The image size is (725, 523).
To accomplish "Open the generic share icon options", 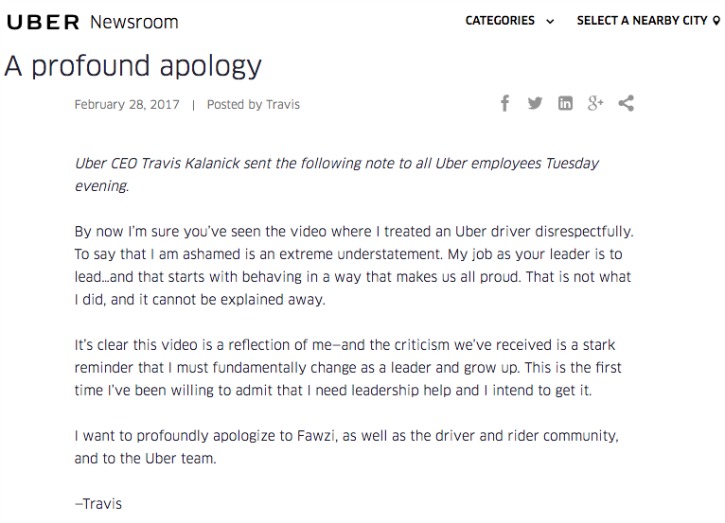I will coord(626,103).
